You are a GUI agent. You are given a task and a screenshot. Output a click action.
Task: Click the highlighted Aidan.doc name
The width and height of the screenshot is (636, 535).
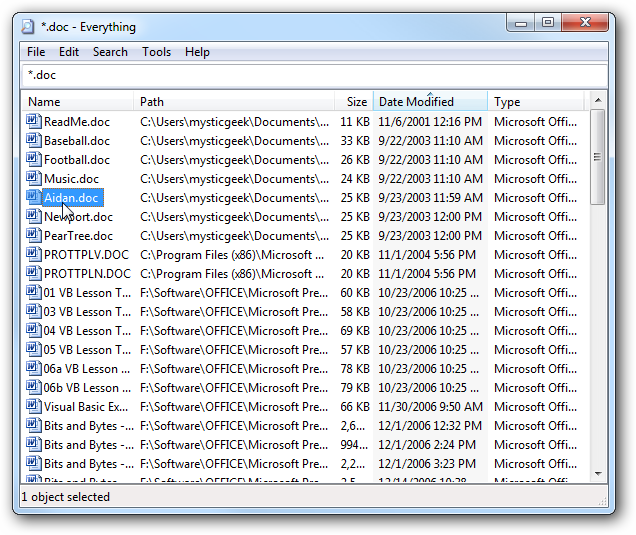[x=73, y=198]
